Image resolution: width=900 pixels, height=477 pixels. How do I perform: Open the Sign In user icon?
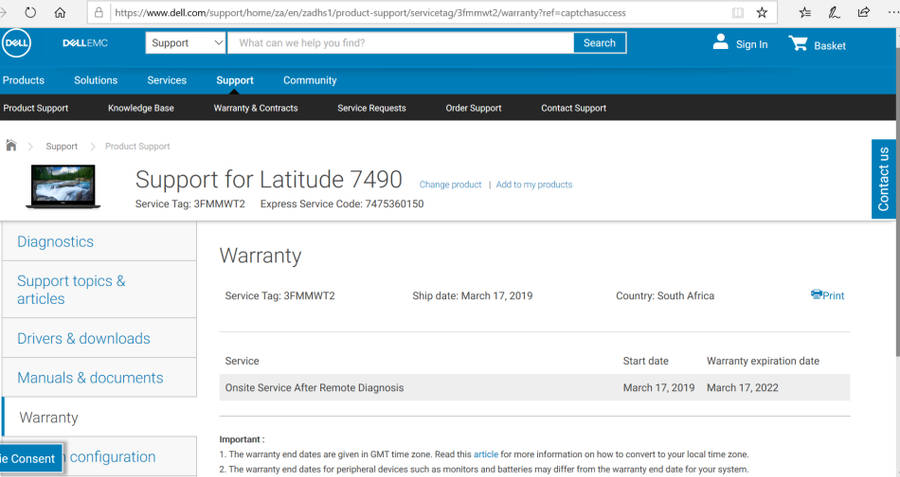pos(721,42)
